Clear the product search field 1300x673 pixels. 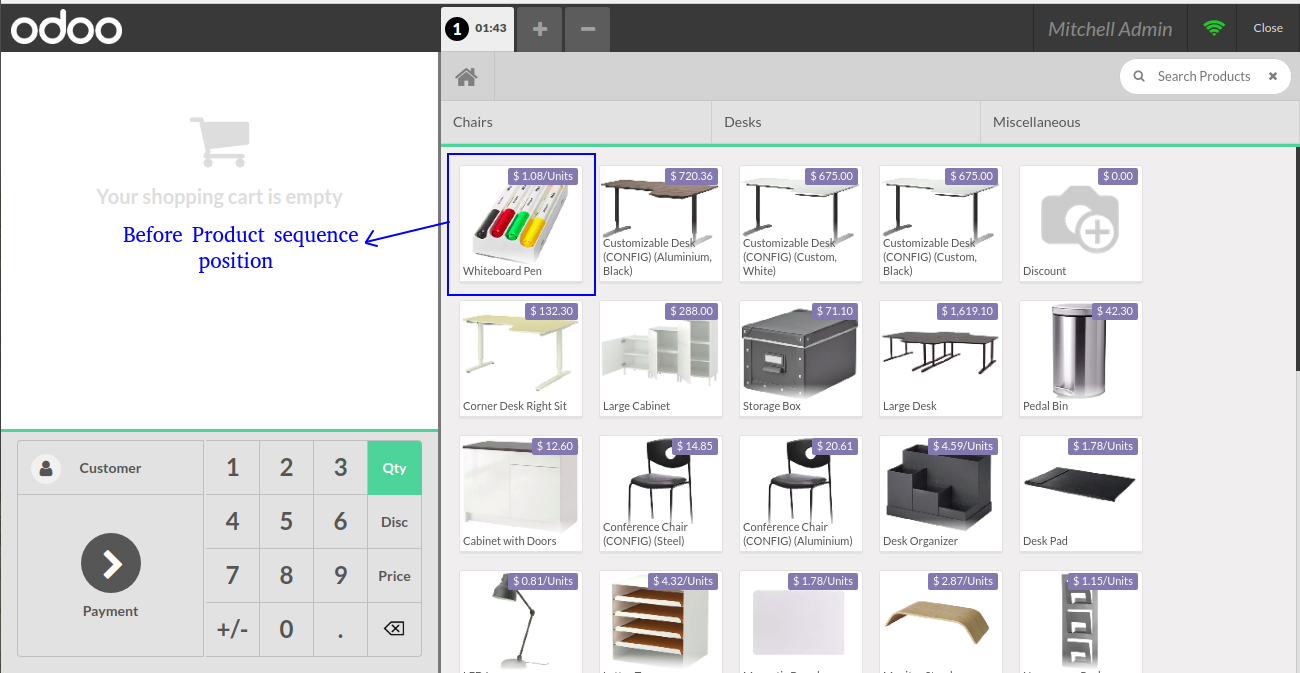click(1272, 76)
